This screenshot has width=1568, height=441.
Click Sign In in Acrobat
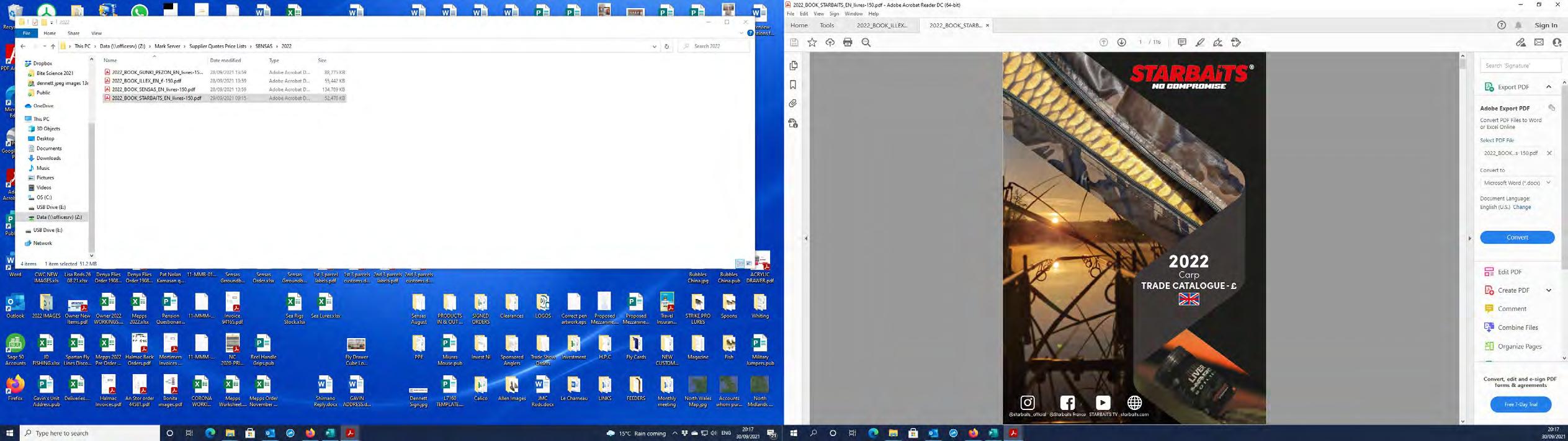[x=1546, y=25]
